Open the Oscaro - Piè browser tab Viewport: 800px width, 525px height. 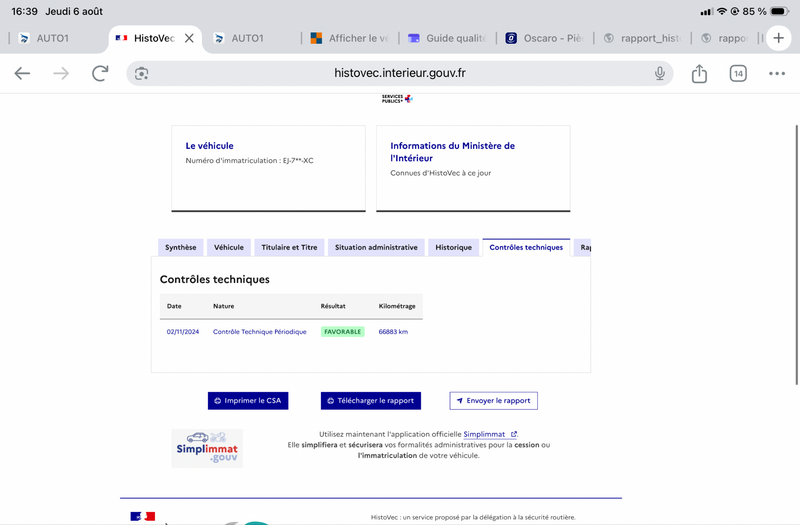pyautogui.click(x=544, y=38)
